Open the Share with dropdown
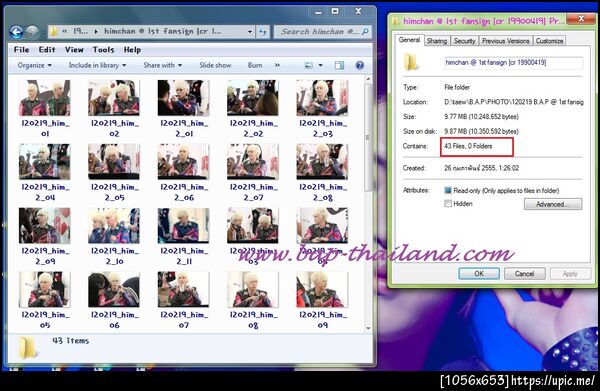This screenshot has width=600, height=391. (x=163, y=65)
